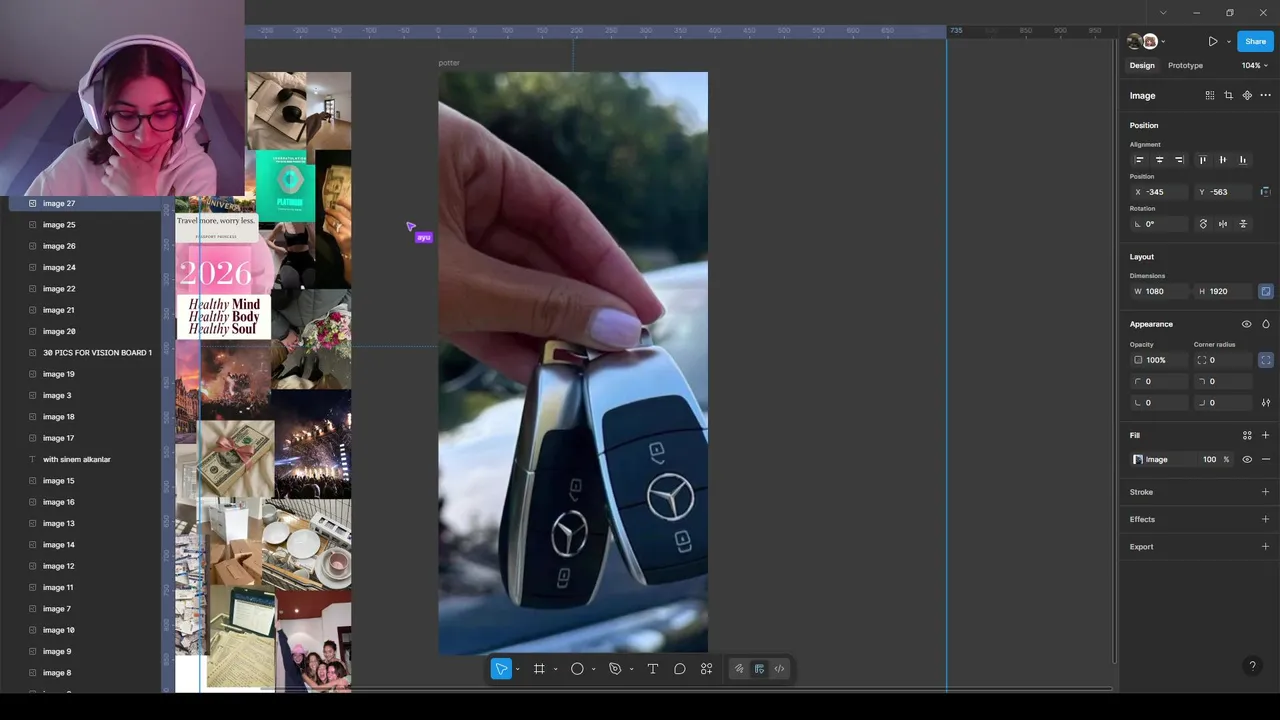Switch to Dev Mode code icon

[779, 669]
